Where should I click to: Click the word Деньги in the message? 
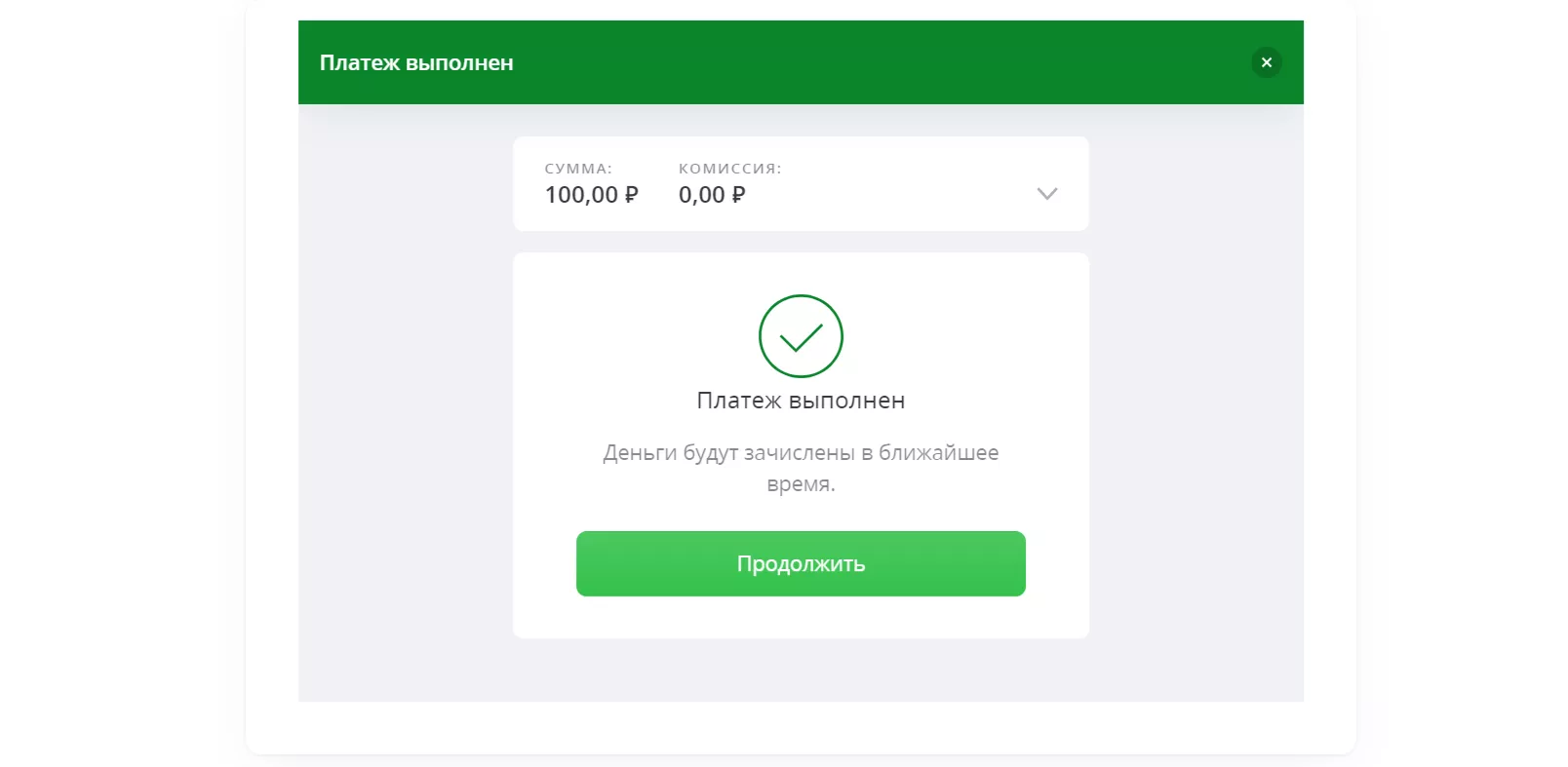pyautogui.click(x=640, y=453)
